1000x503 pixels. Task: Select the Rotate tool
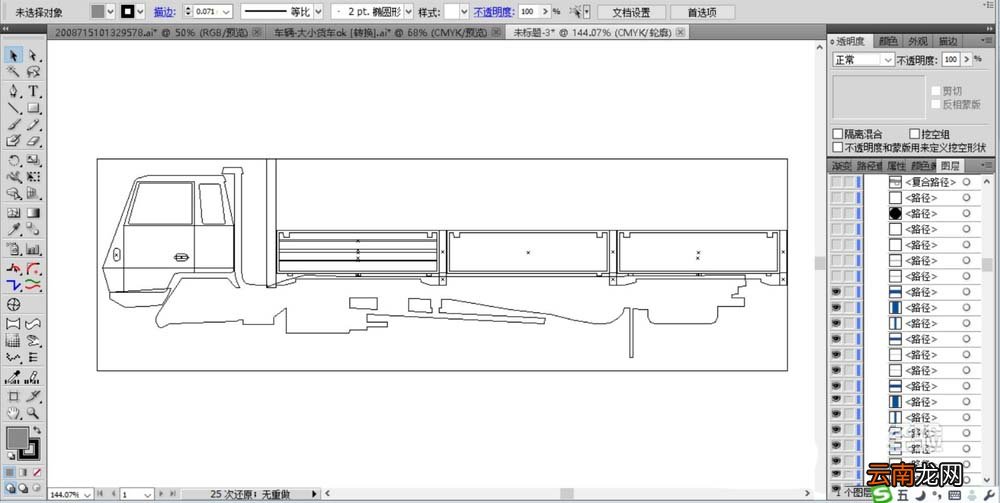point(14,160)
